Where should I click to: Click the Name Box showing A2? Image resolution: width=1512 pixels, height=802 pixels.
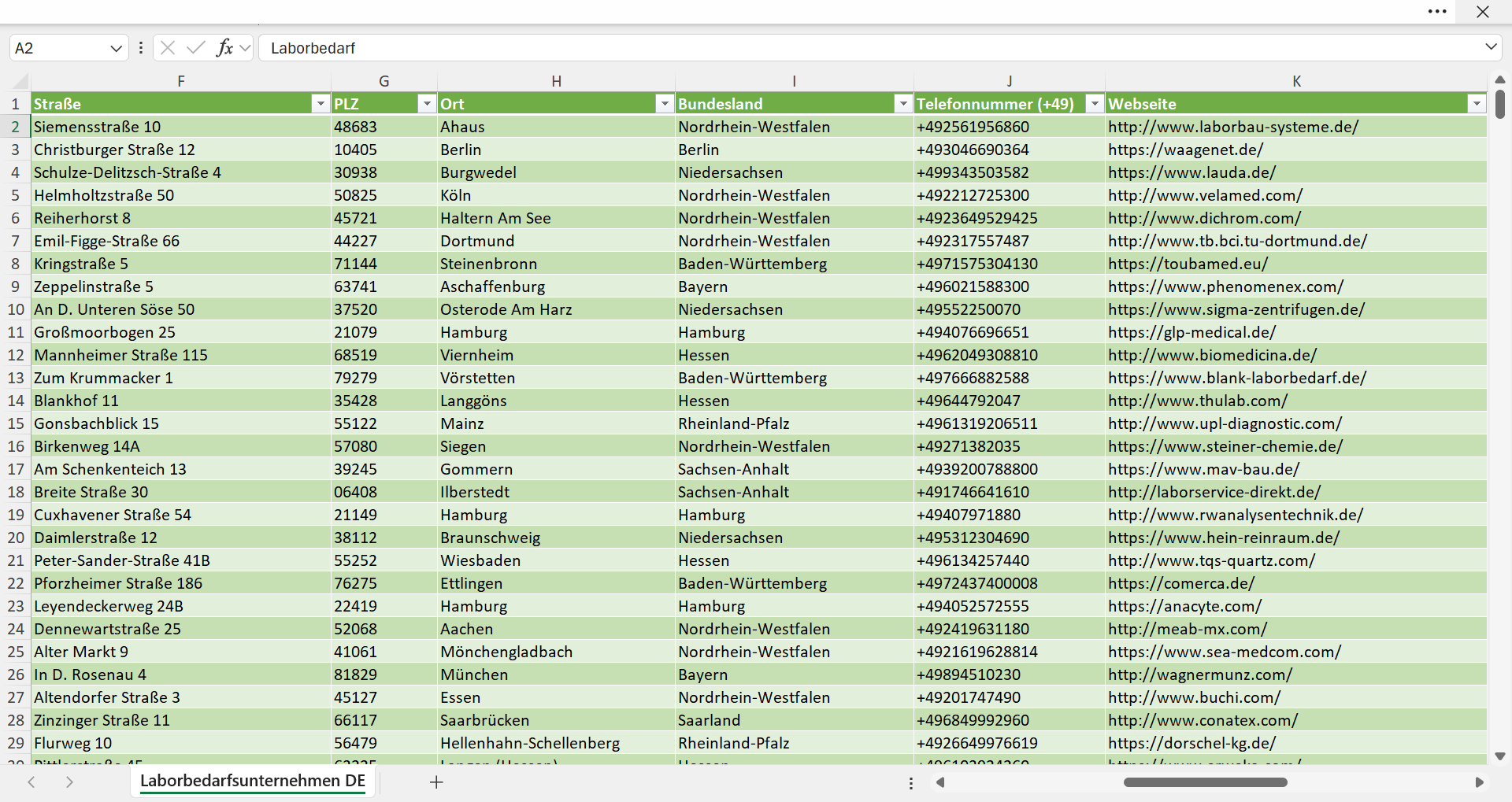(x=58, y=48)
